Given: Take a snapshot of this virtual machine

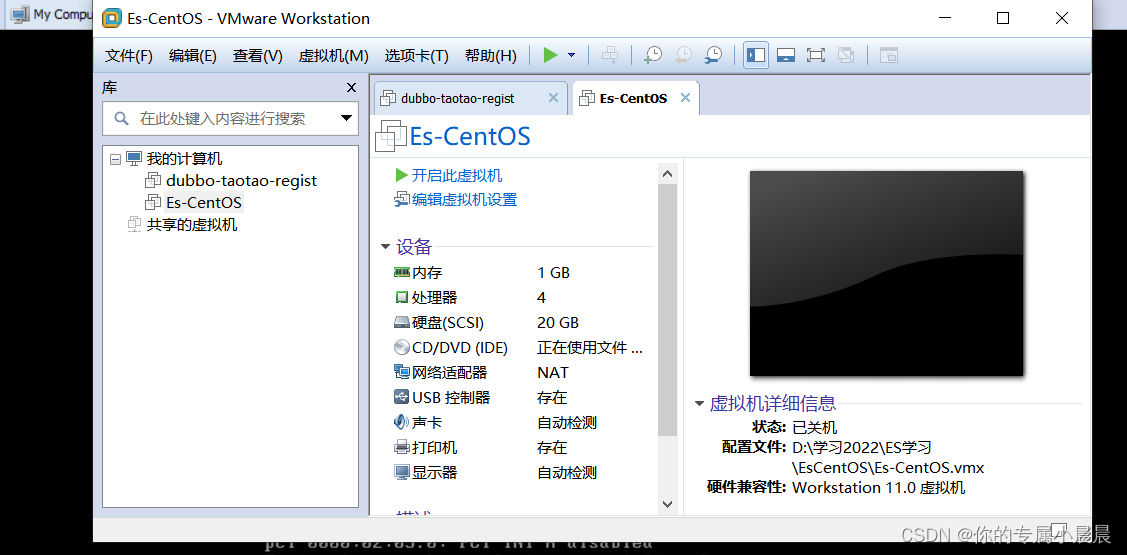Looking at the screenshot, I should (653, 55).
